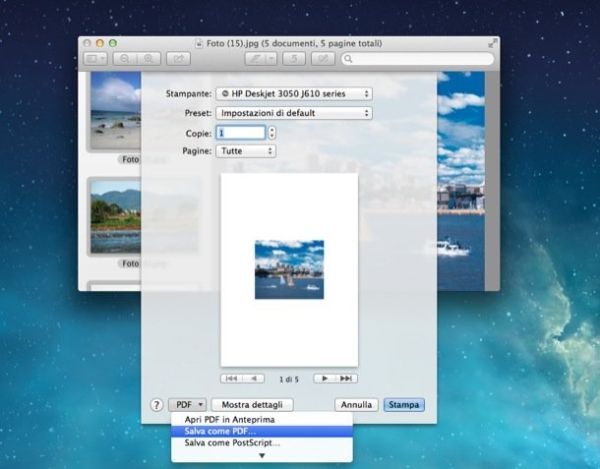The width and height of the screenshot is (600, 469).
Task: Go to previous page of print preview
Action: 254,379
